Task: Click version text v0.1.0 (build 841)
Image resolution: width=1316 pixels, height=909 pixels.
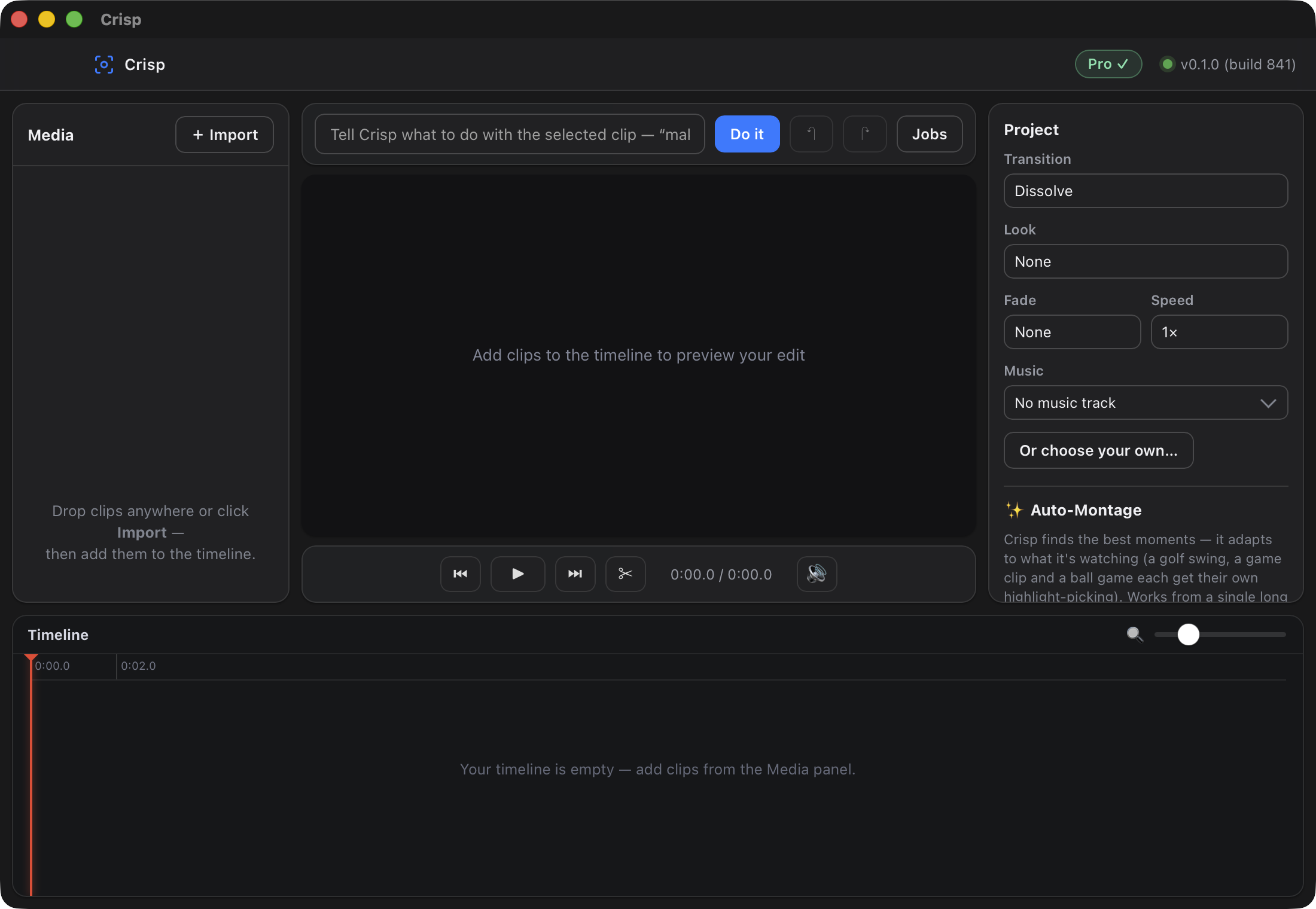Action: coord(1238,64)
